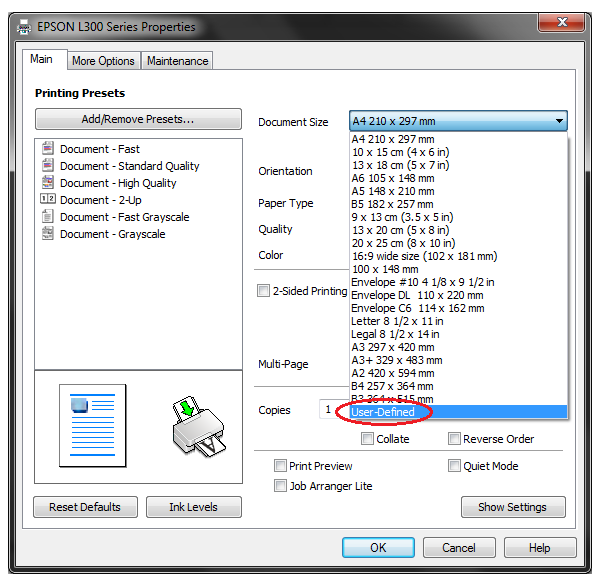Click the page layout preview thumbnail
This screenshot has width=602, height=584.
click(93, 425)
